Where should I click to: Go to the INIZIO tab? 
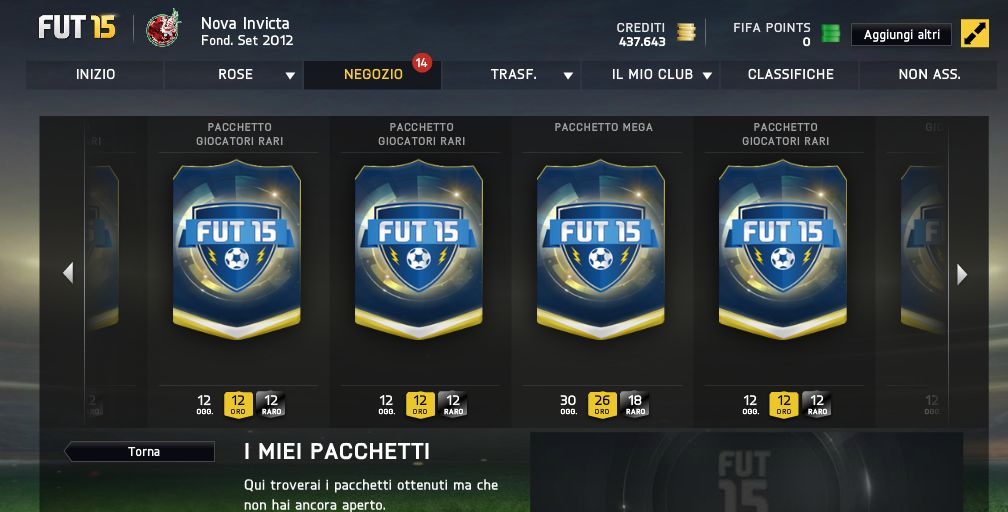coord(95,75)
